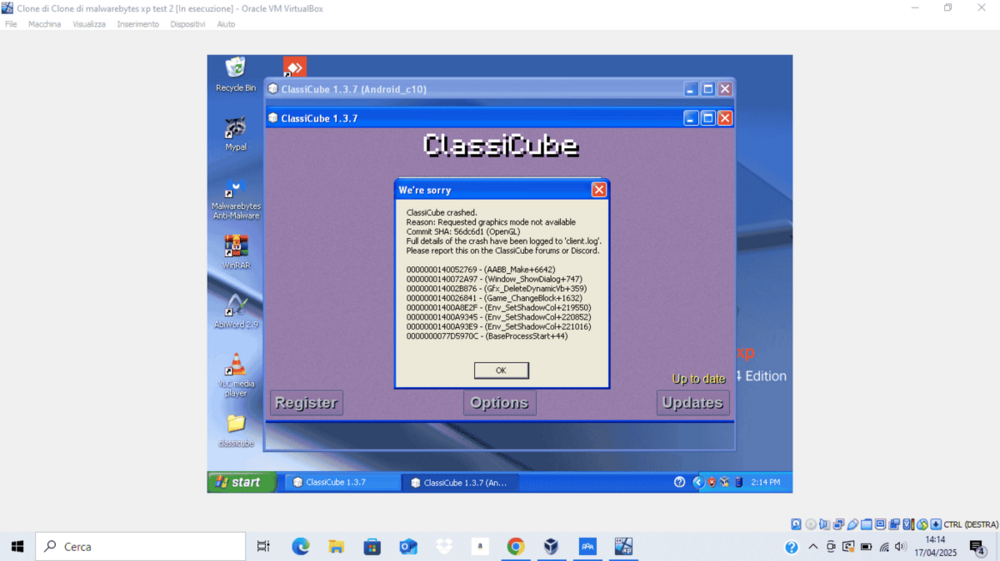Click VirtualBox optical disc status icon
Screen dimensions: 1000x561
point(811,525)
